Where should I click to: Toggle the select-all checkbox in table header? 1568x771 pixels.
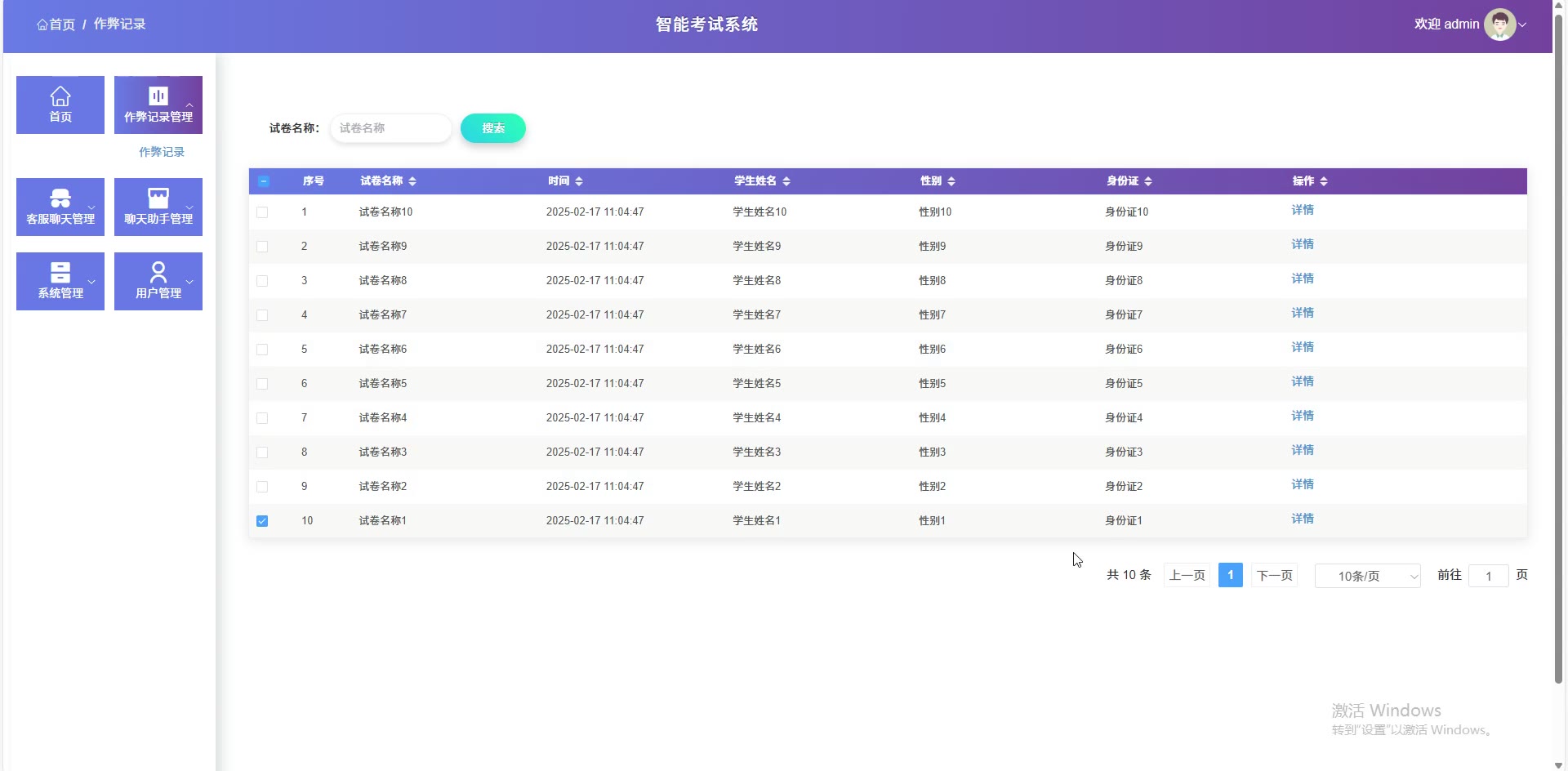click(x=263, y=181)
